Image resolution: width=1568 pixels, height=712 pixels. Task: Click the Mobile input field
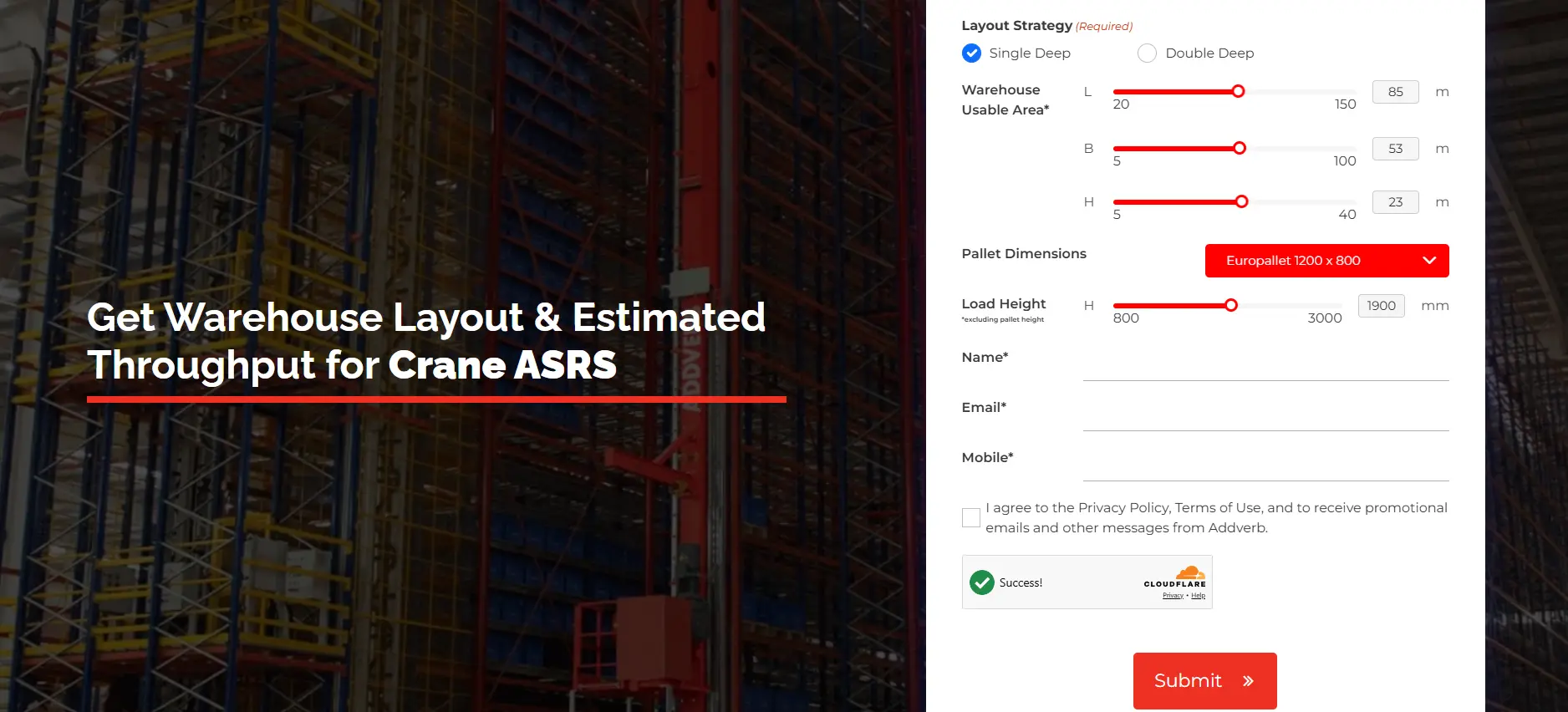(x=1265, y=465)
